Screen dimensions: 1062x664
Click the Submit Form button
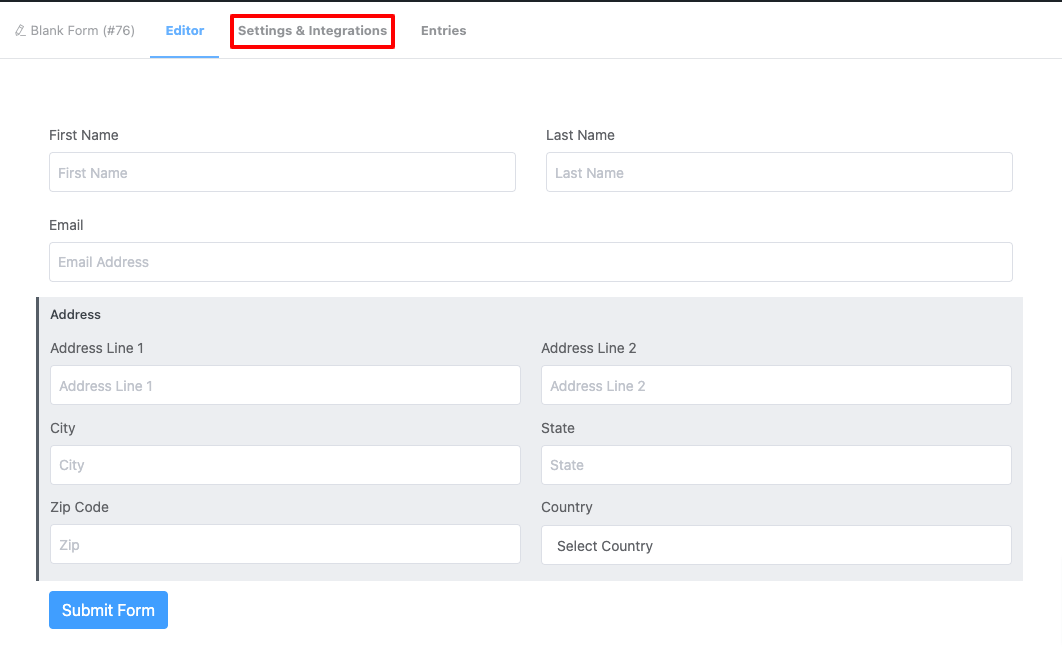tap(108, 610)
